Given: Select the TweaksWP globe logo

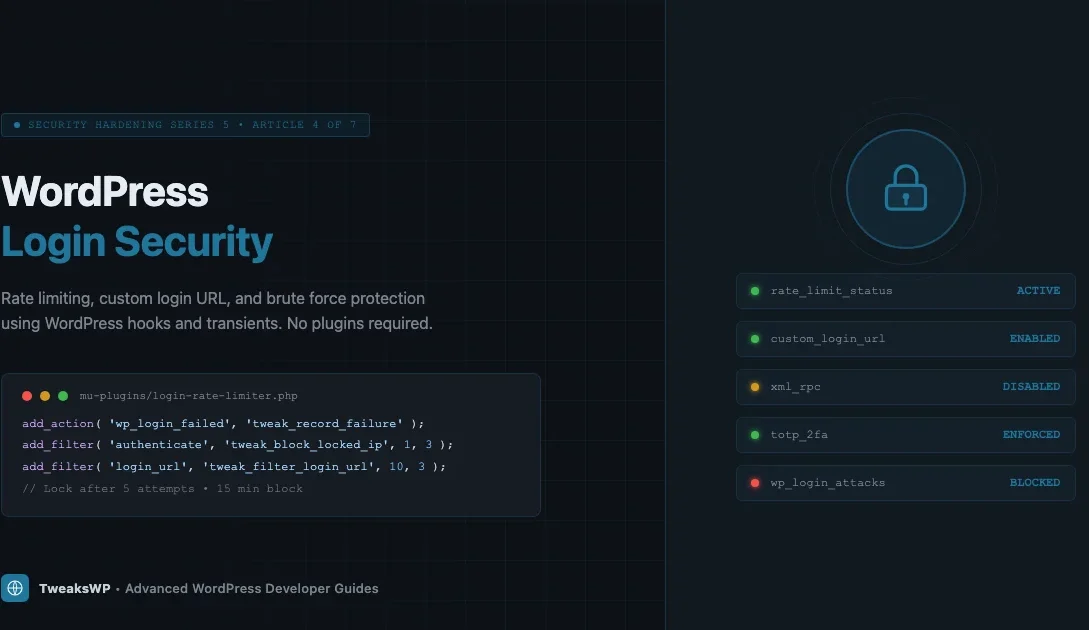Looking at the screenshot, I should (x=14, y=588).
